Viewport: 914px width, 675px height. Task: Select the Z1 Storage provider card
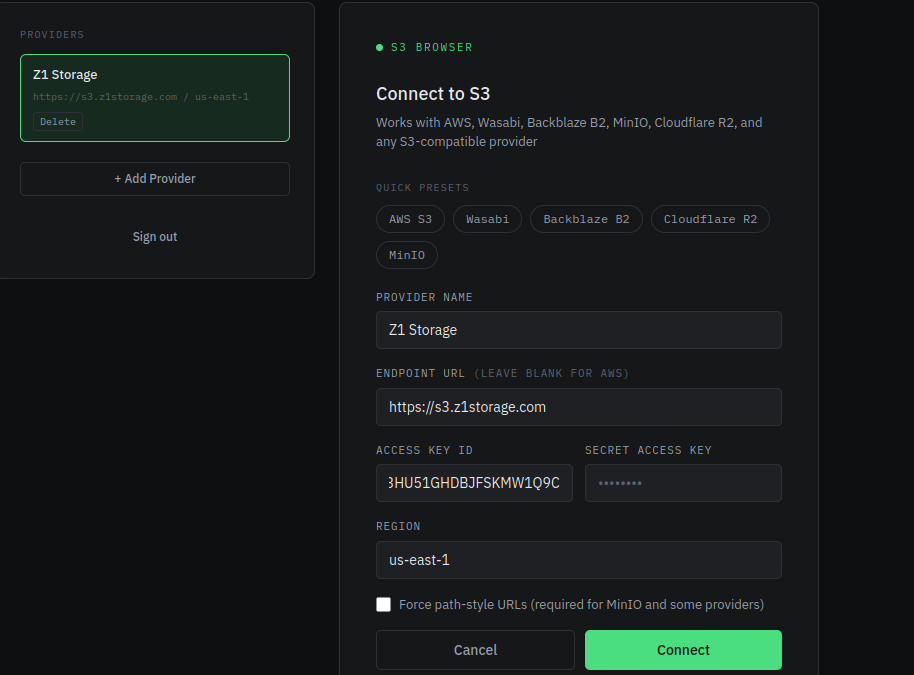(x=154, y=98)
